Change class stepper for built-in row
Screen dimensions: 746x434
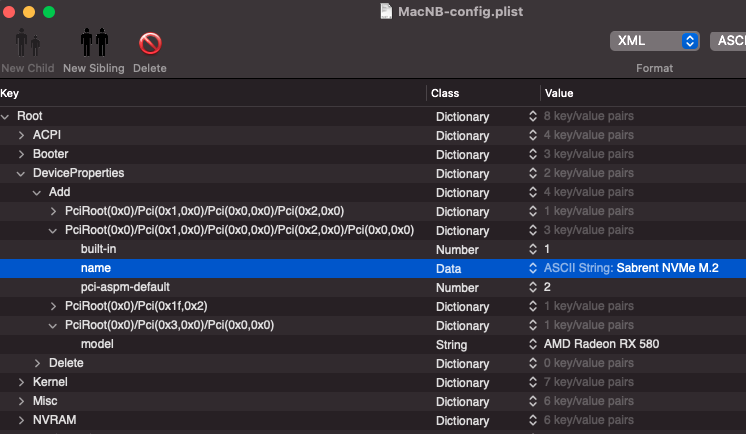[533, 249]
